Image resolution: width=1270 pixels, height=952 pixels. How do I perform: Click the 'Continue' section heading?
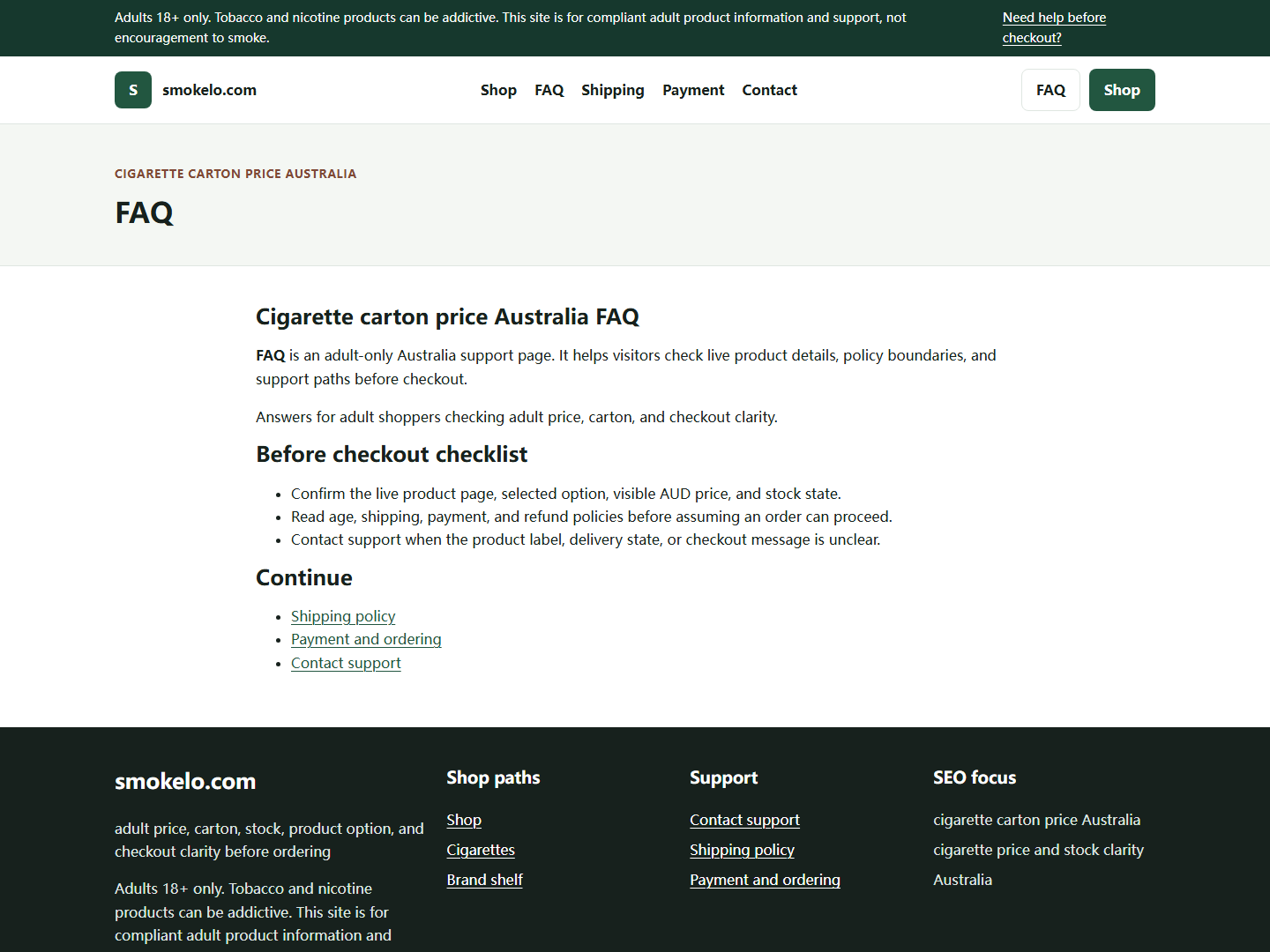304,577
